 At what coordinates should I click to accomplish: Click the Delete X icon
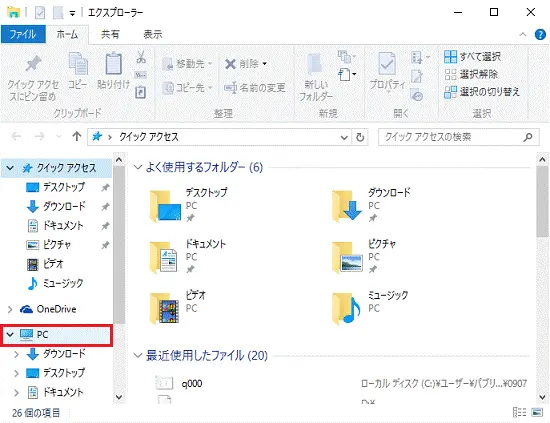(x=230, y=64)
